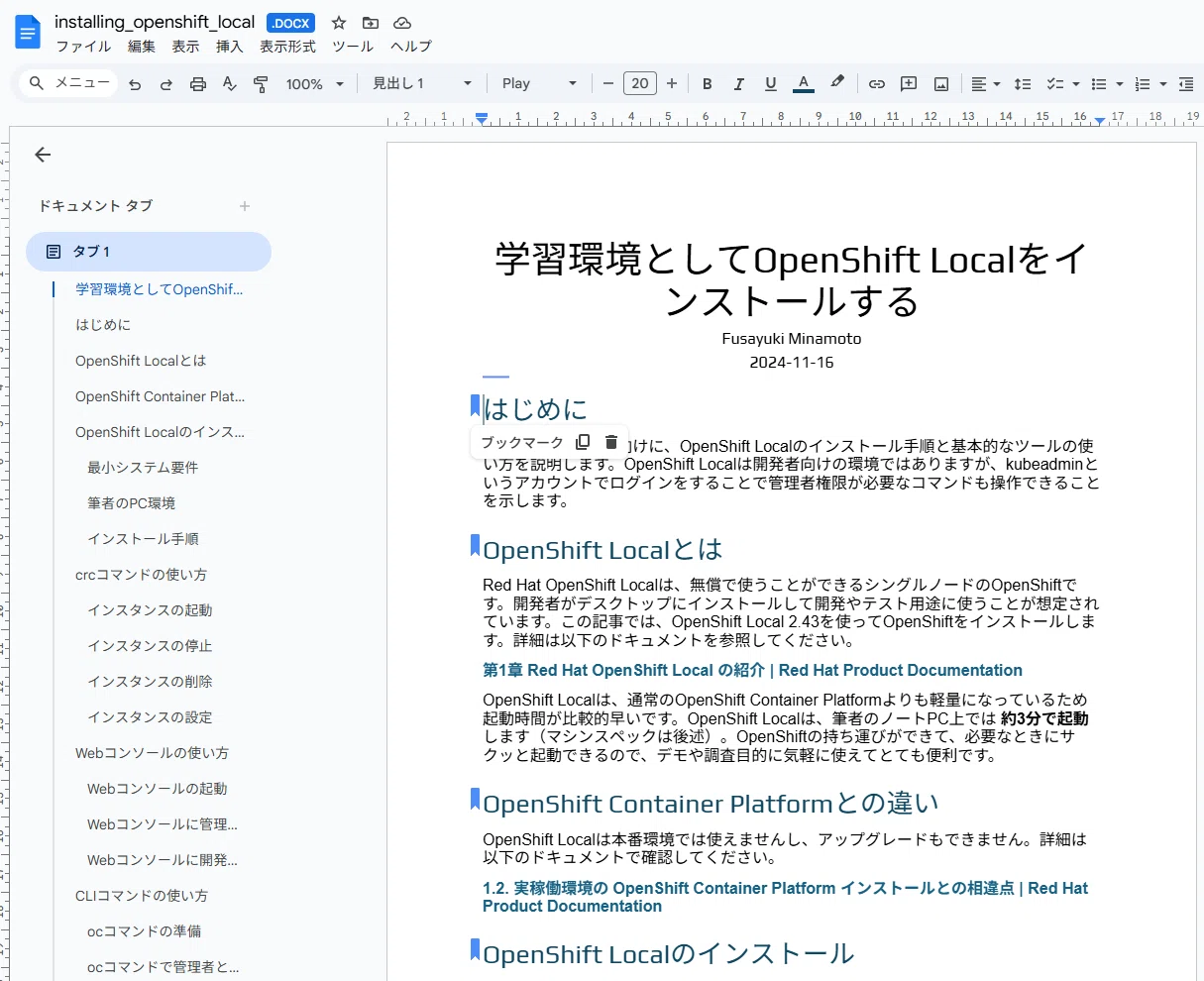Open the 編集 menu
The width and height of the screenshot is (1204, 981).
coord(142,47)
